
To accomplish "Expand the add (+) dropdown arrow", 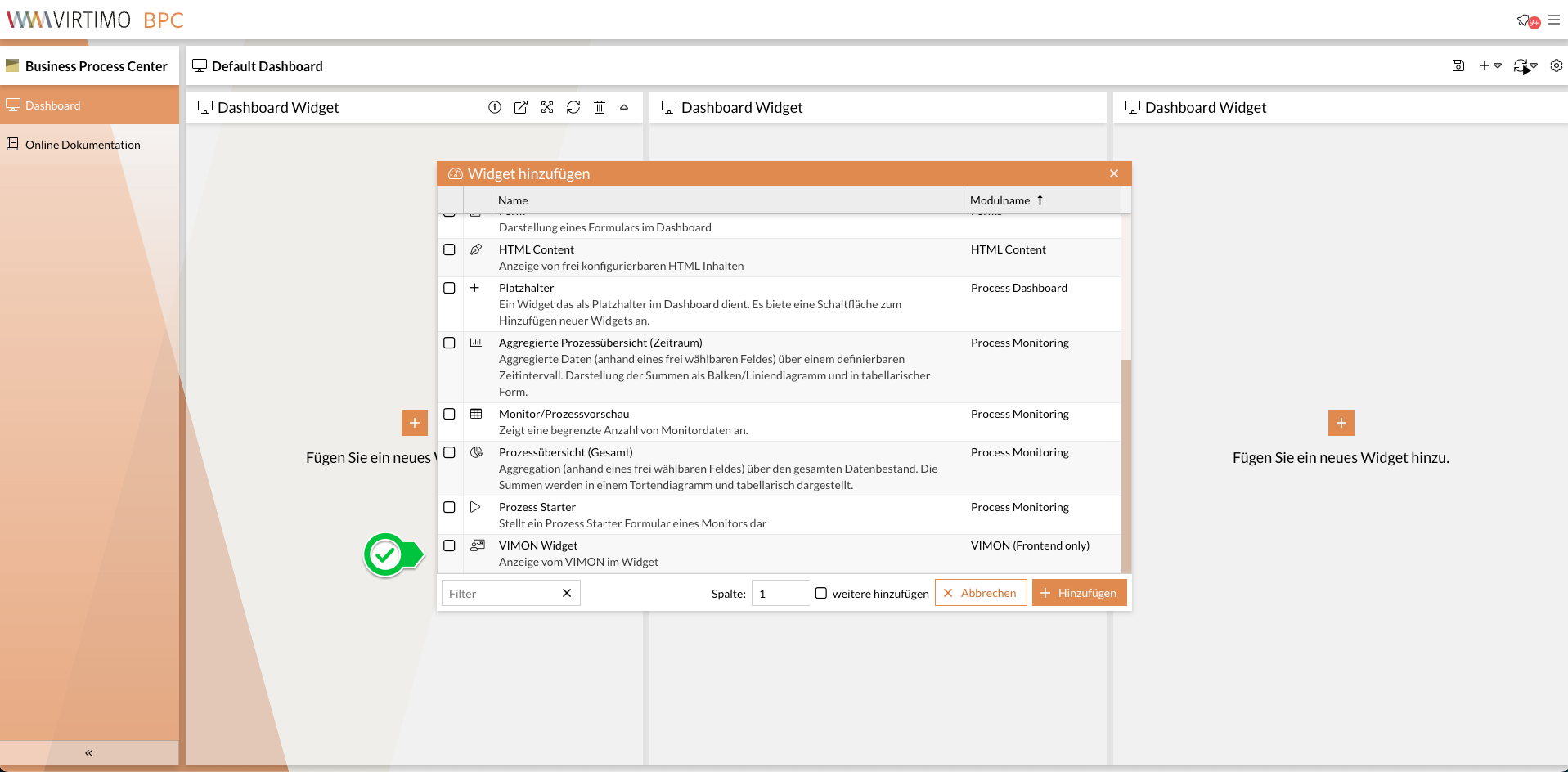I will coord(1498,65).
